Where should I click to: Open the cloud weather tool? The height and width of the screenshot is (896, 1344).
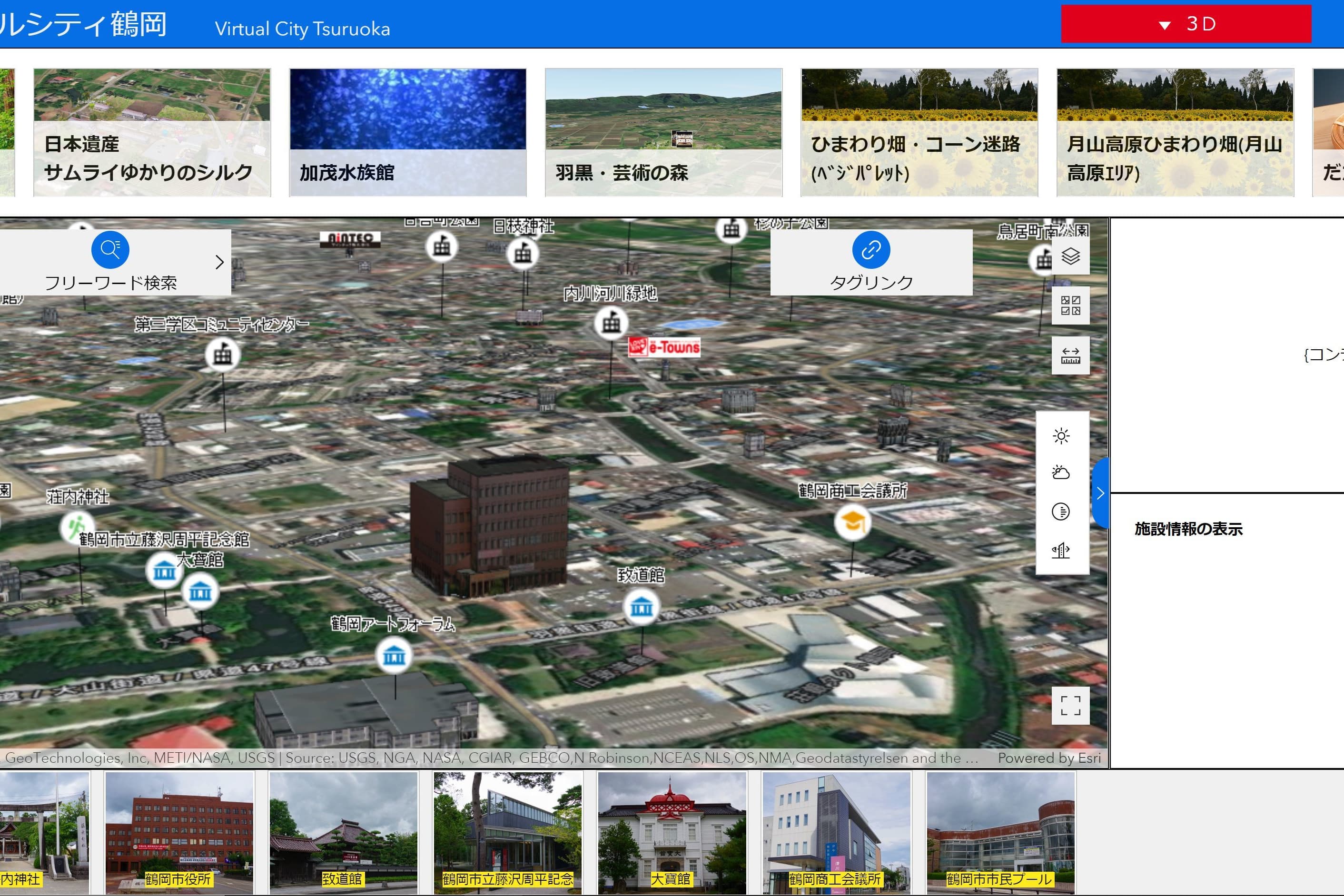click(1061, 473)
